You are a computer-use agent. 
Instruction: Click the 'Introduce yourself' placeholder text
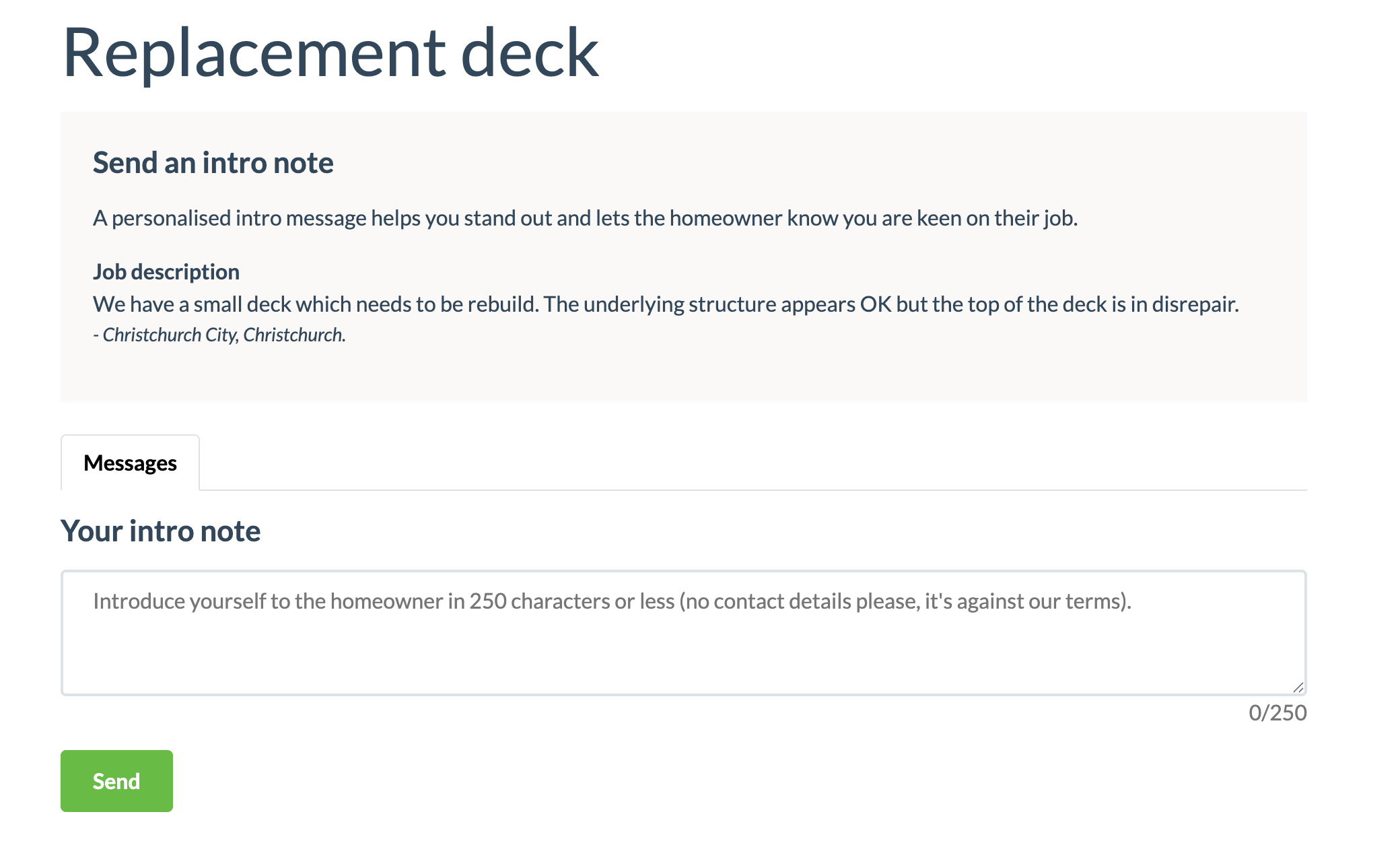611,601
